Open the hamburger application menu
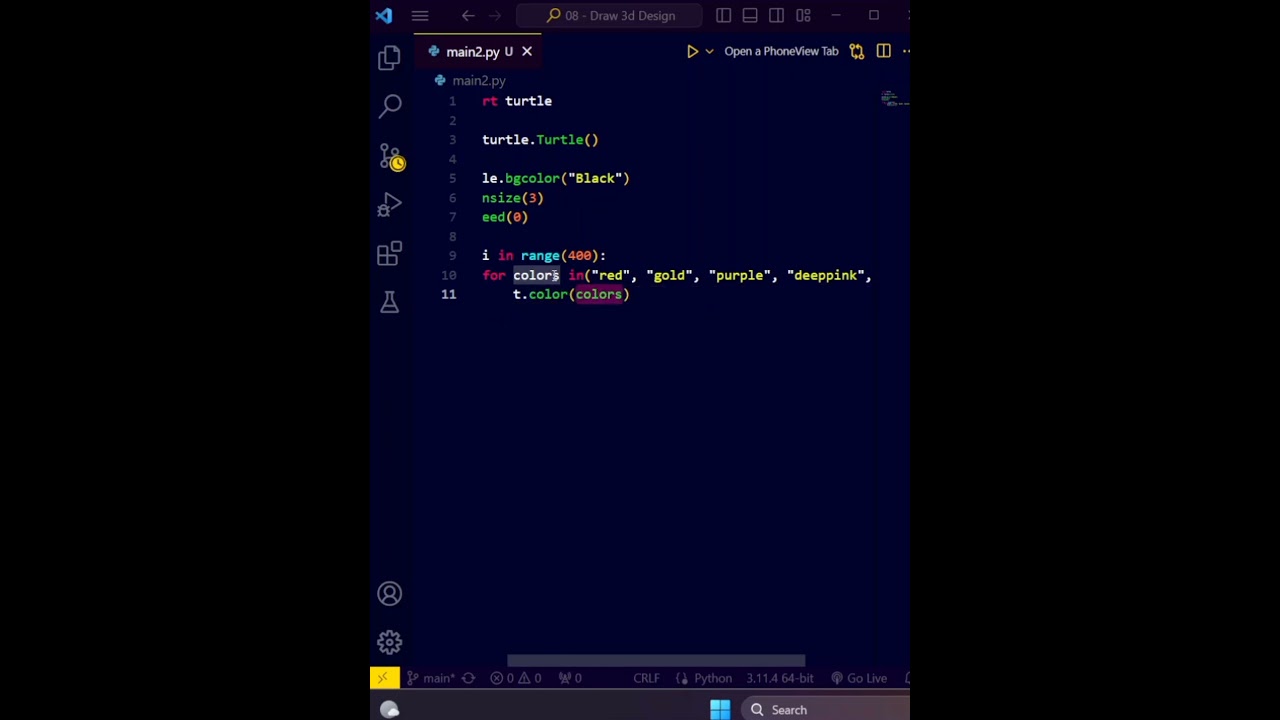 pyautogui.click(x=420, y=15)
